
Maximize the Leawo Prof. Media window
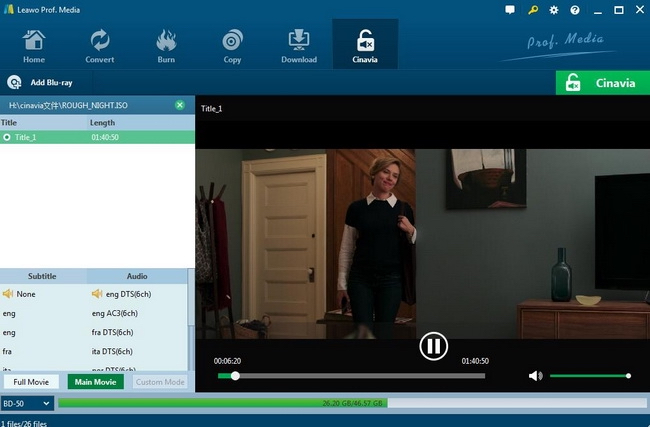[x=618, y=10]
